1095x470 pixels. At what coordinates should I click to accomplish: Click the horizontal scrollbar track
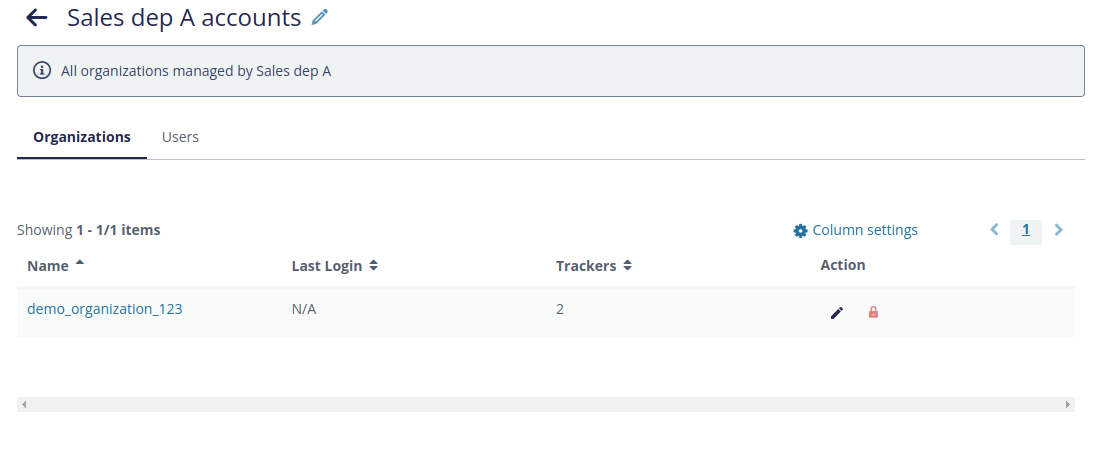[545, 404]
